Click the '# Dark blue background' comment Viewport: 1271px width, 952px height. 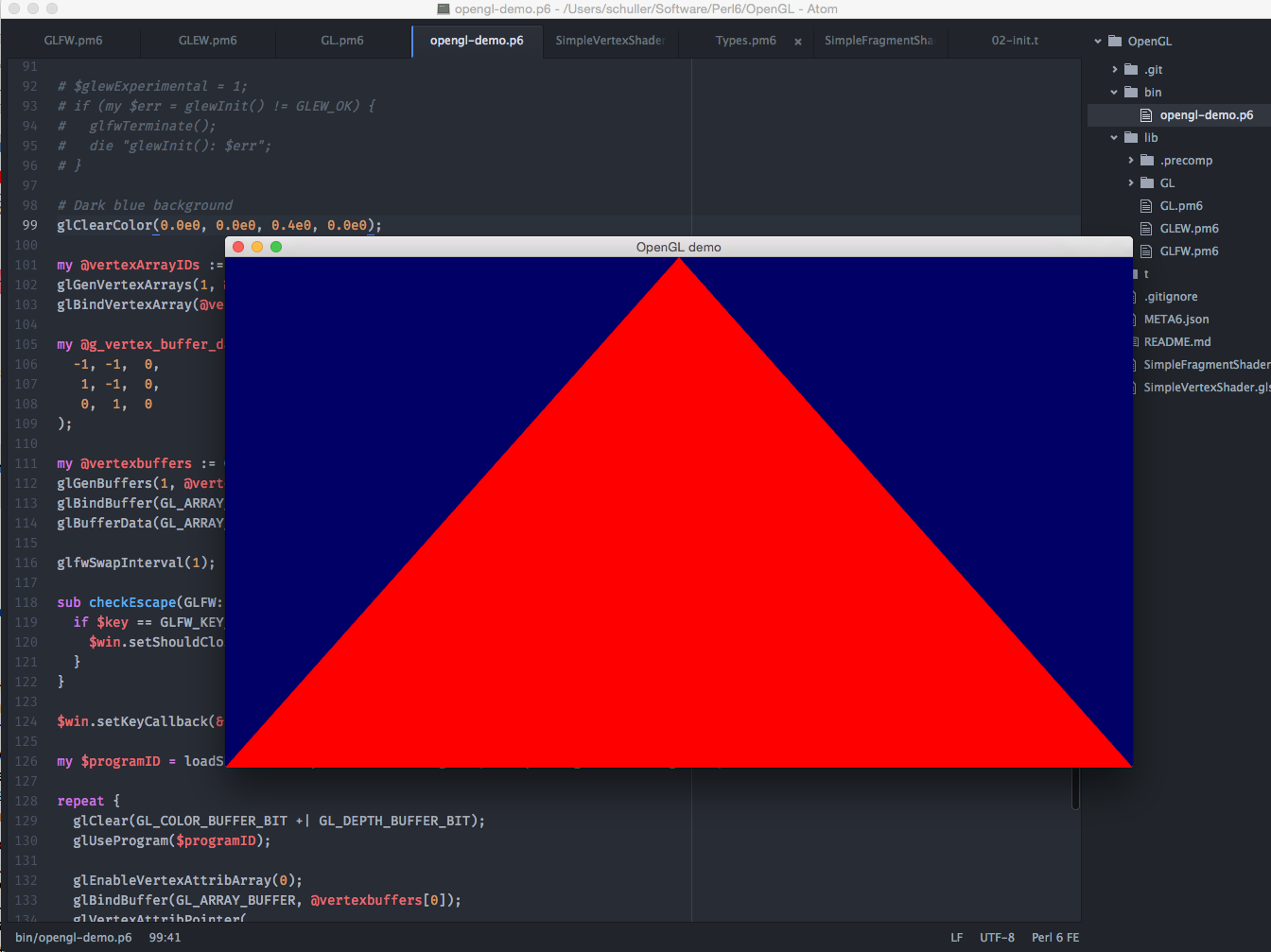pyautogui.click(x=145, y=205)
